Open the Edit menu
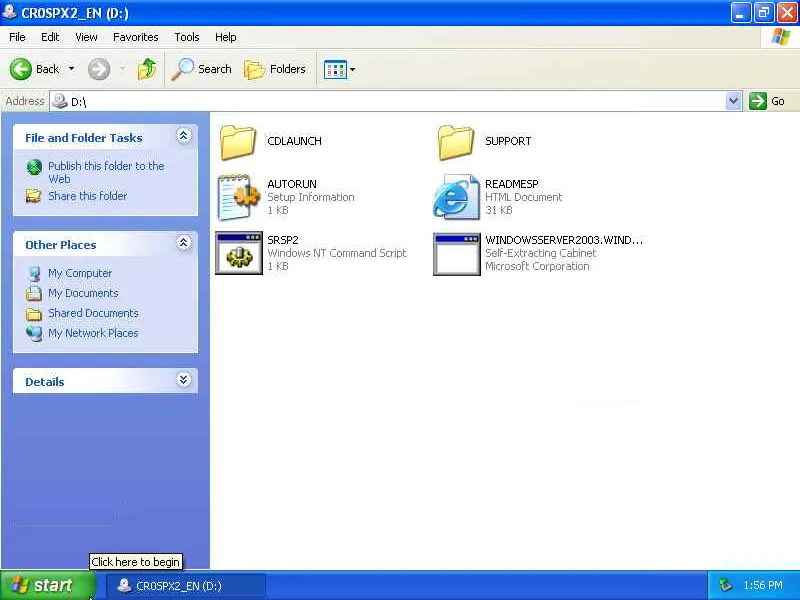 50,37
